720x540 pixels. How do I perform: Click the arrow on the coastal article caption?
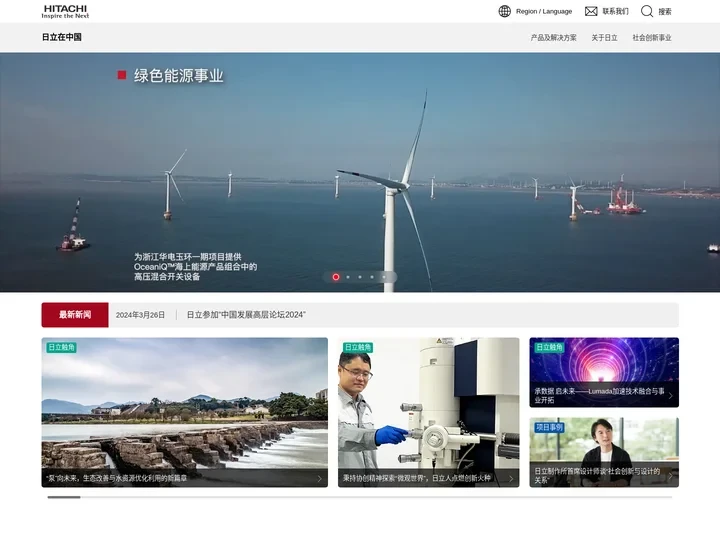(x=320, y=478)
